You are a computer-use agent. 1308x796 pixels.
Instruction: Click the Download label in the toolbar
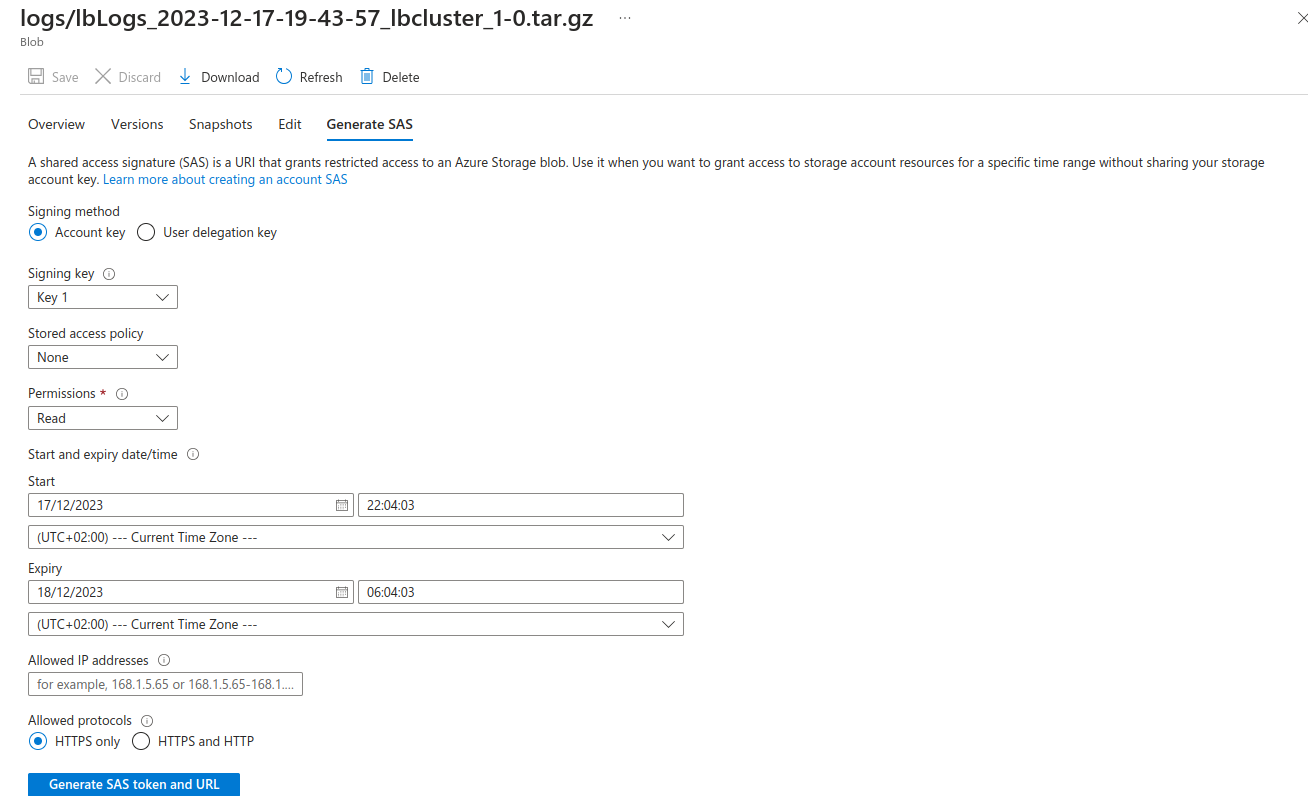pos(230,77)
